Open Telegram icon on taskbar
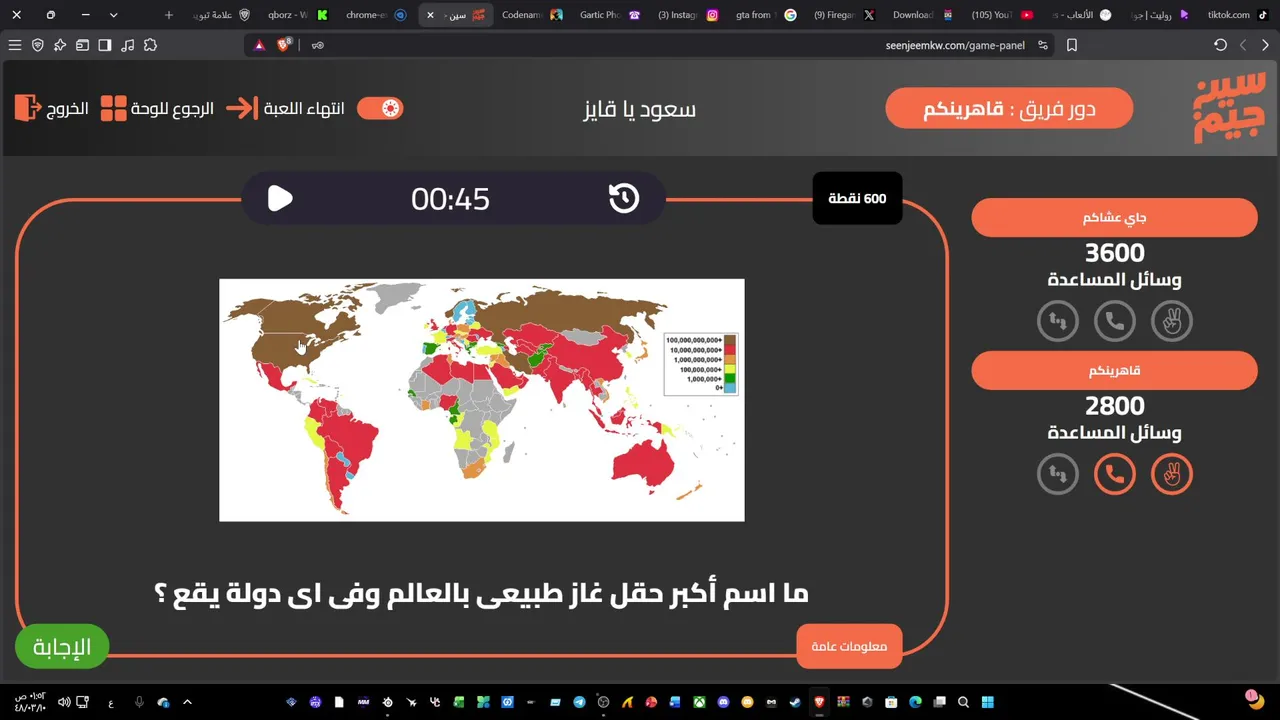 coord(579,702)
